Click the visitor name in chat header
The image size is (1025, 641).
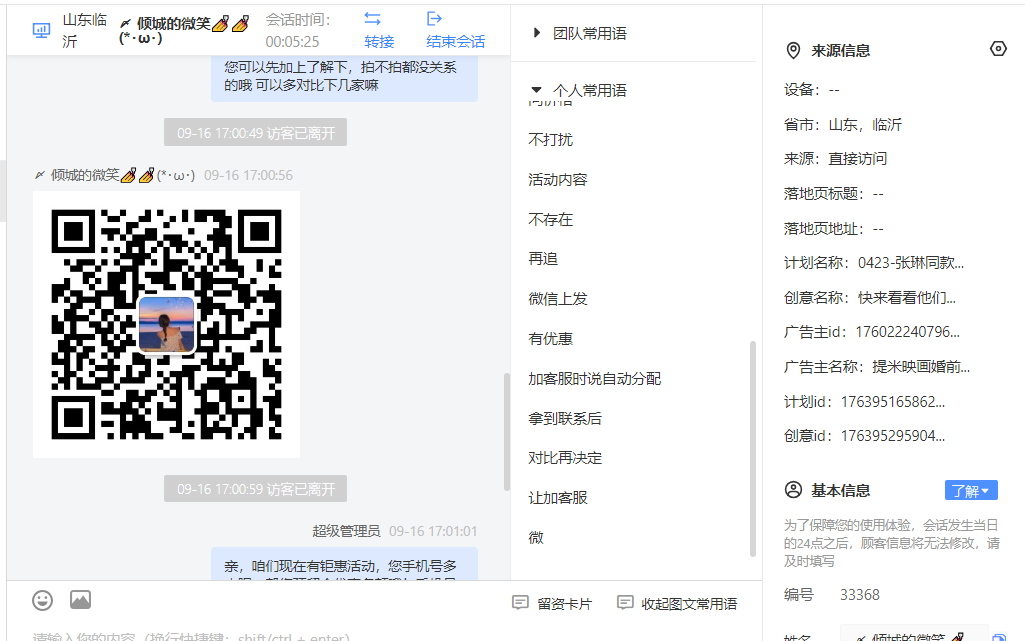point(184,30)
